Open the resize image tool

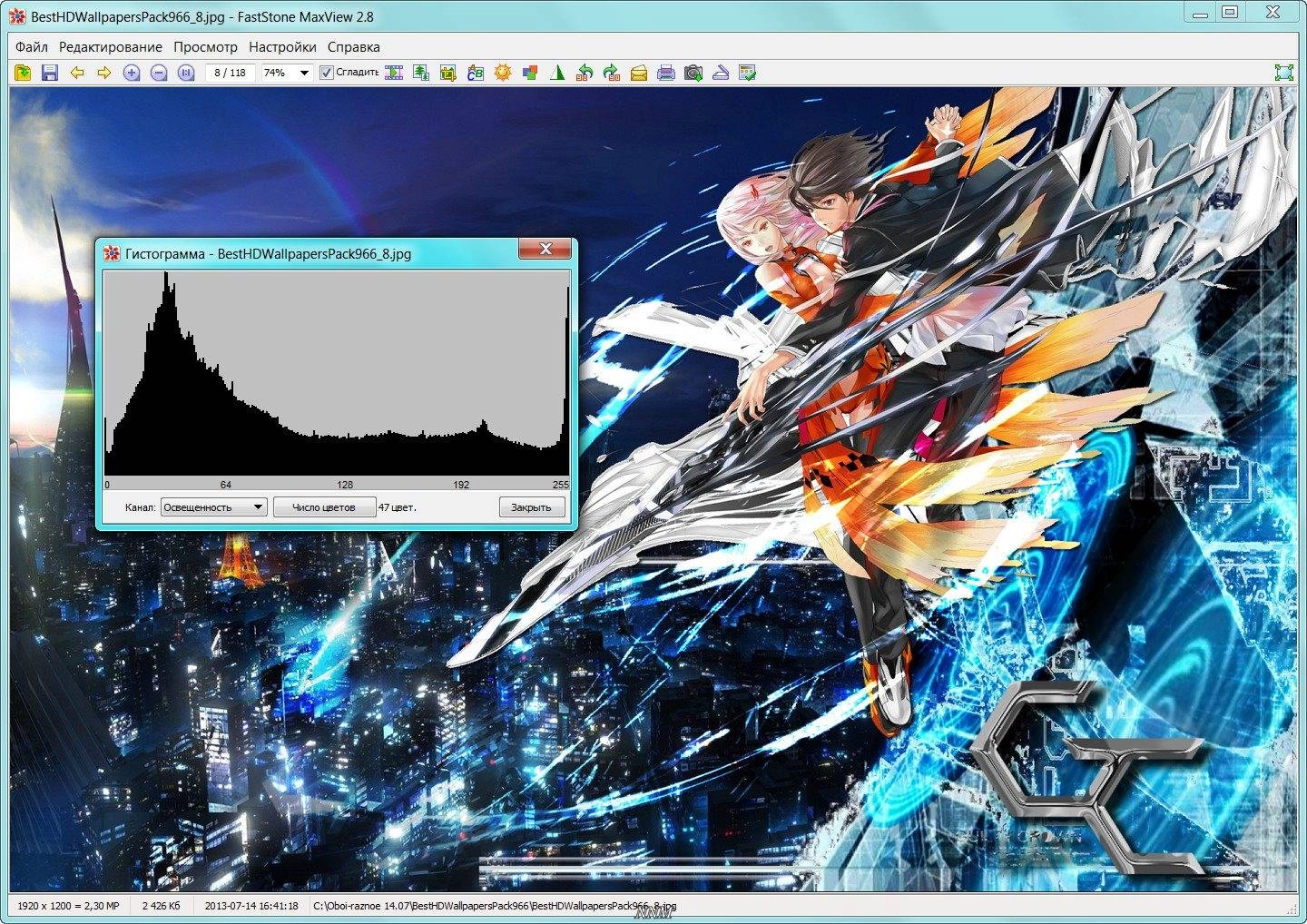[421, 73]
